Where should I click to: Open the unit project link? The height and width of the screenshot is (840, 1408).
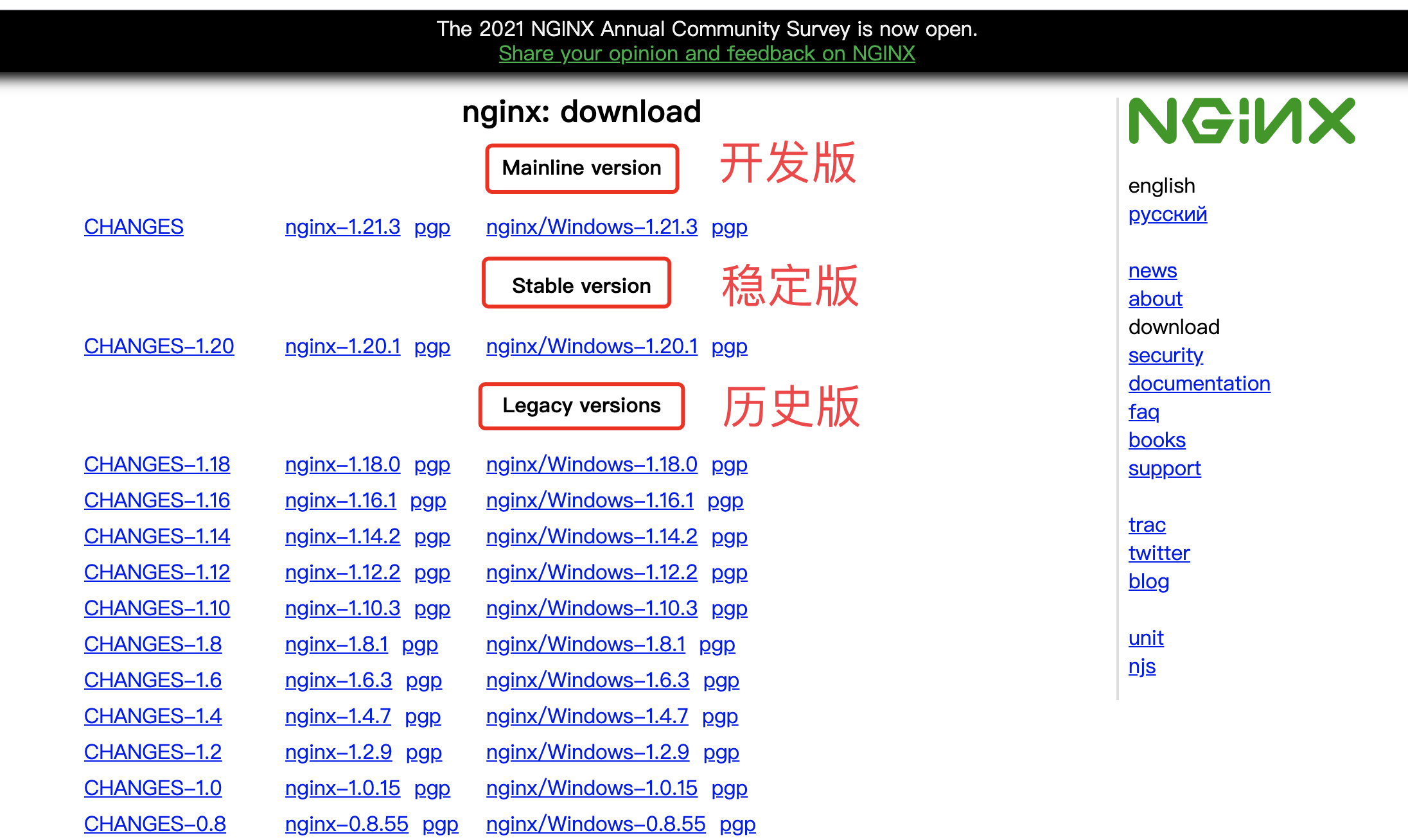point(1146,638)
